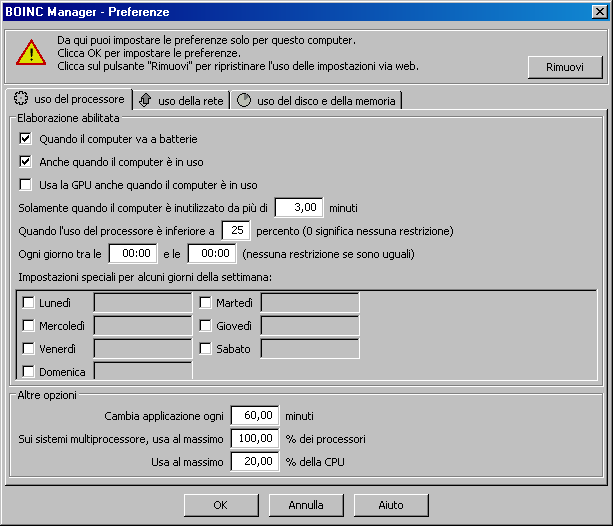Click the processor usage field showing 25
Image resolution: width=613 pixels, height=526 pixels.
236,230
